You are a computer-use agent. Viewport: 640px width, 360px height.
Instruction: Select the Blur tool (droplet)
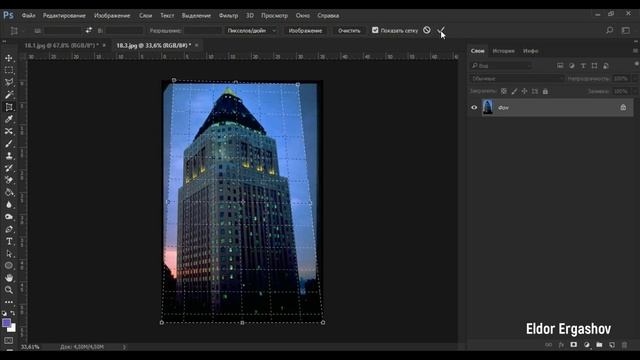[9, 204]
